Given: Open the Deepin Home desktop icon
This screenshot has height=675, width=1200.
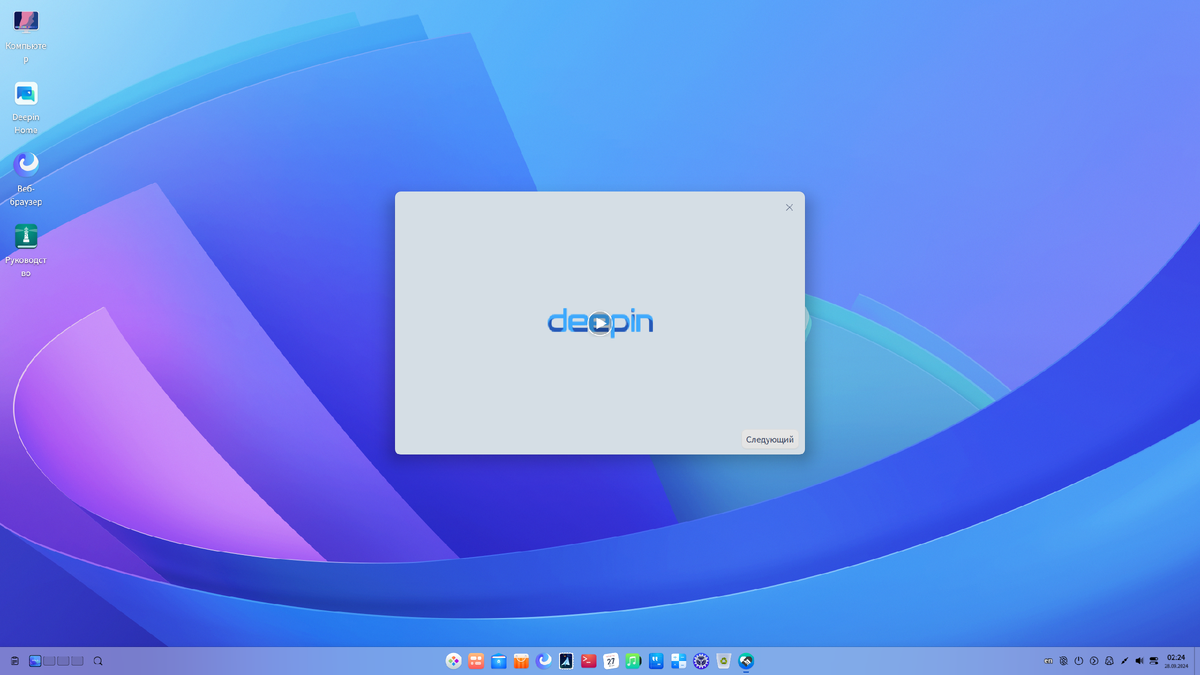Looking at the screenshot, I should tap(26, 108).
